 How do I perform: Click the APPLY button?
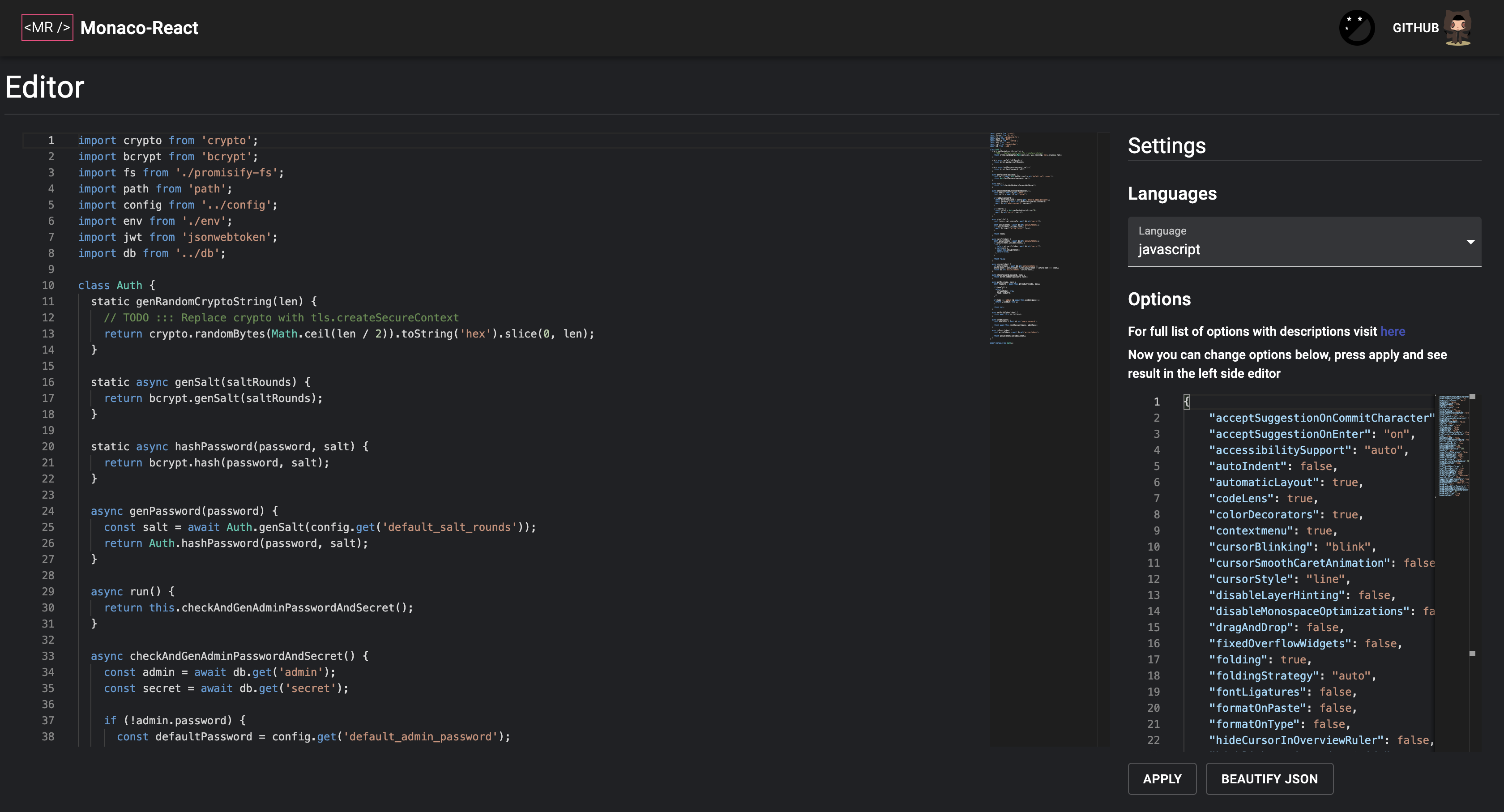click(x=1162, y=779)
